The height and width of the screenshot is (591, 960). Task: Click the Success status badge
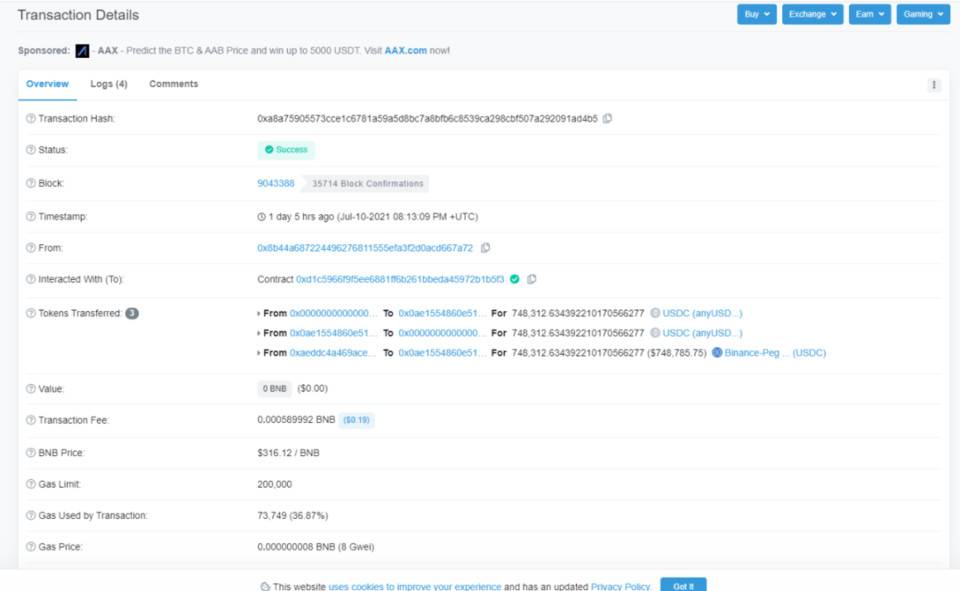click(286, 150)
